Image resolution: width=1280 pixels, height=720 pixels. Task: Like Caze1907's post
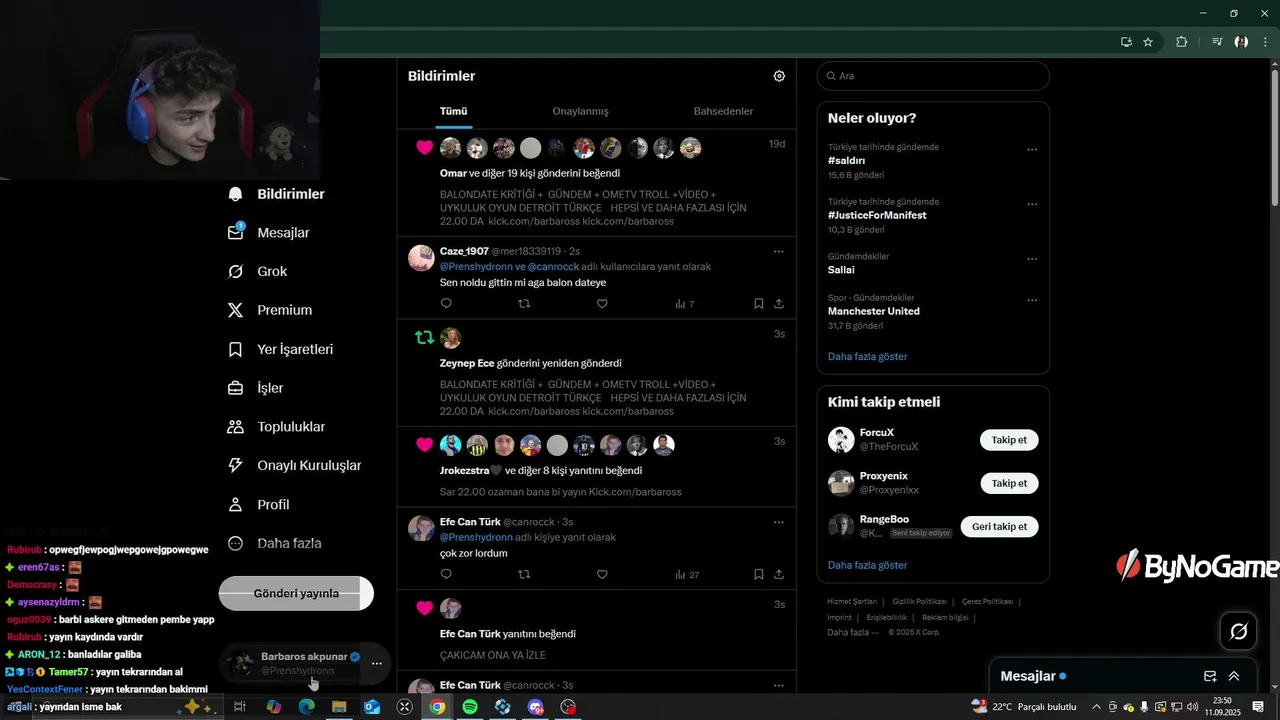click(x=602, y=304)
